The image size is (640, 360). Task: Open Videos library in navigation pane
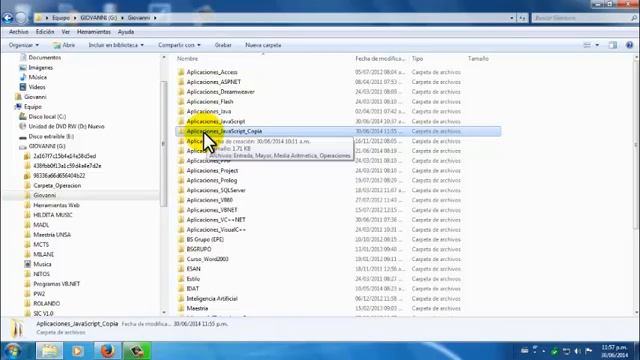click(x=37, y=87)
